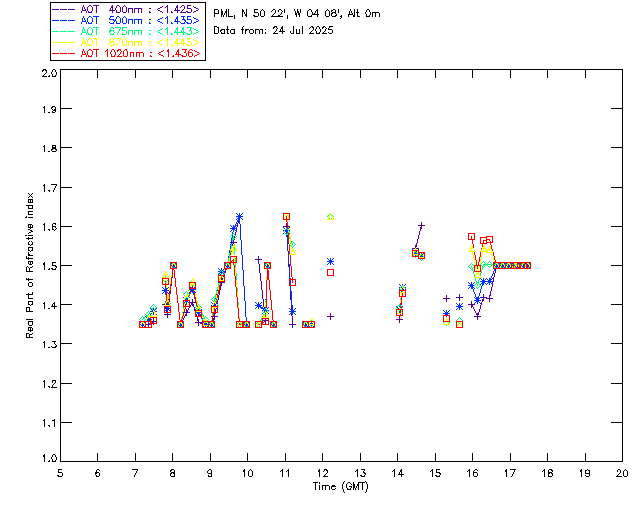The image size is (640, 512).
Task: Click the x-axis tick label 13
Action: (x=360, y=474)
